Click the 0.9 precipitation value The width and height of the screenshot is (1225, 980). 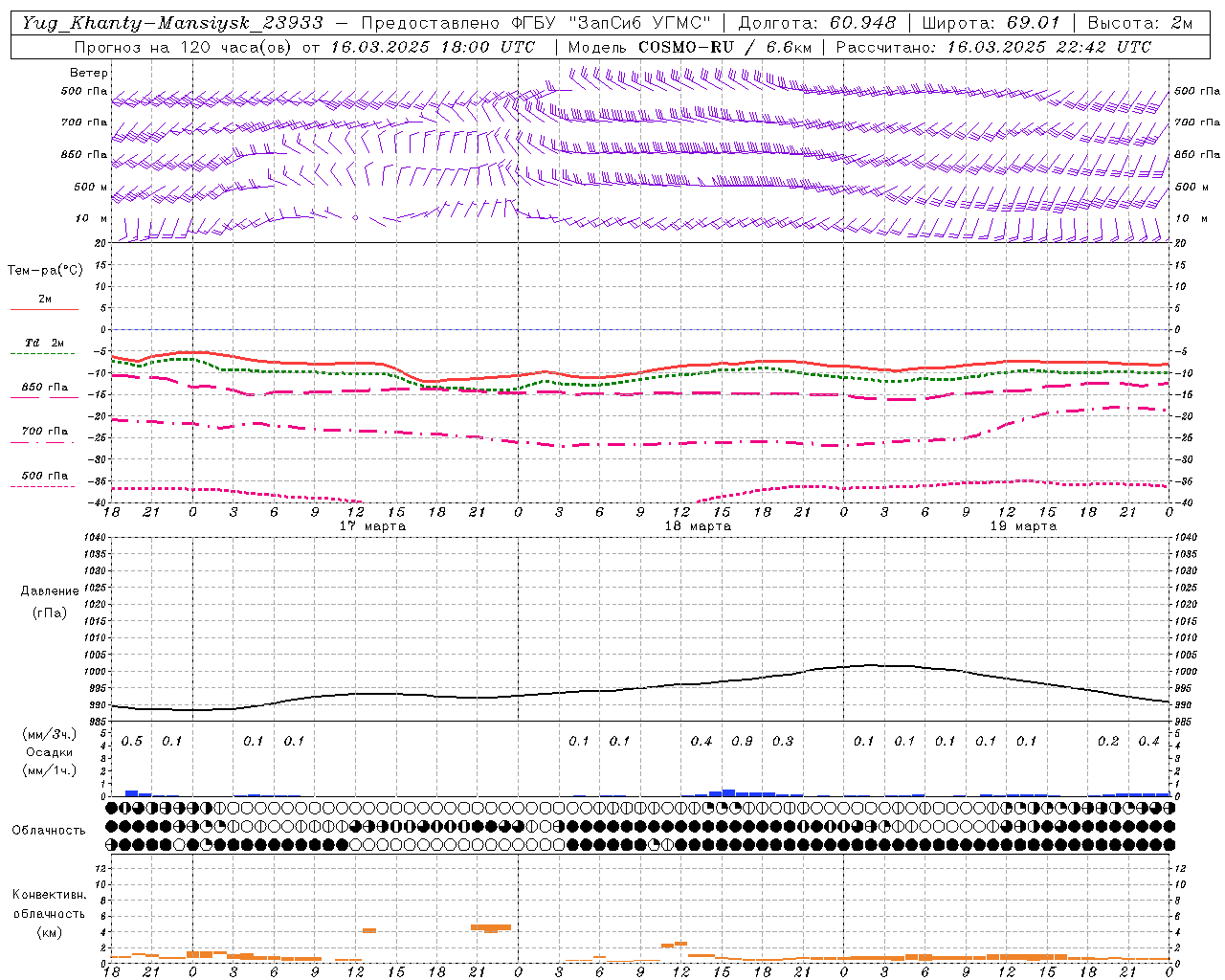coord(742,742)
